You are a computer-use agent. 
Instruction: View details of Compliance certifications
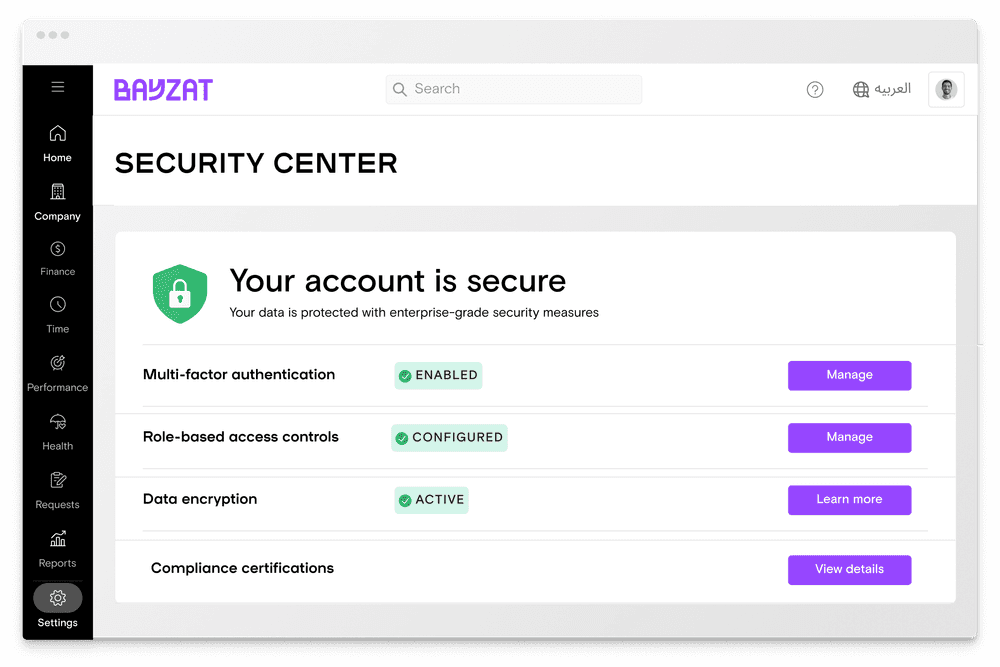[x=849, y=569]
